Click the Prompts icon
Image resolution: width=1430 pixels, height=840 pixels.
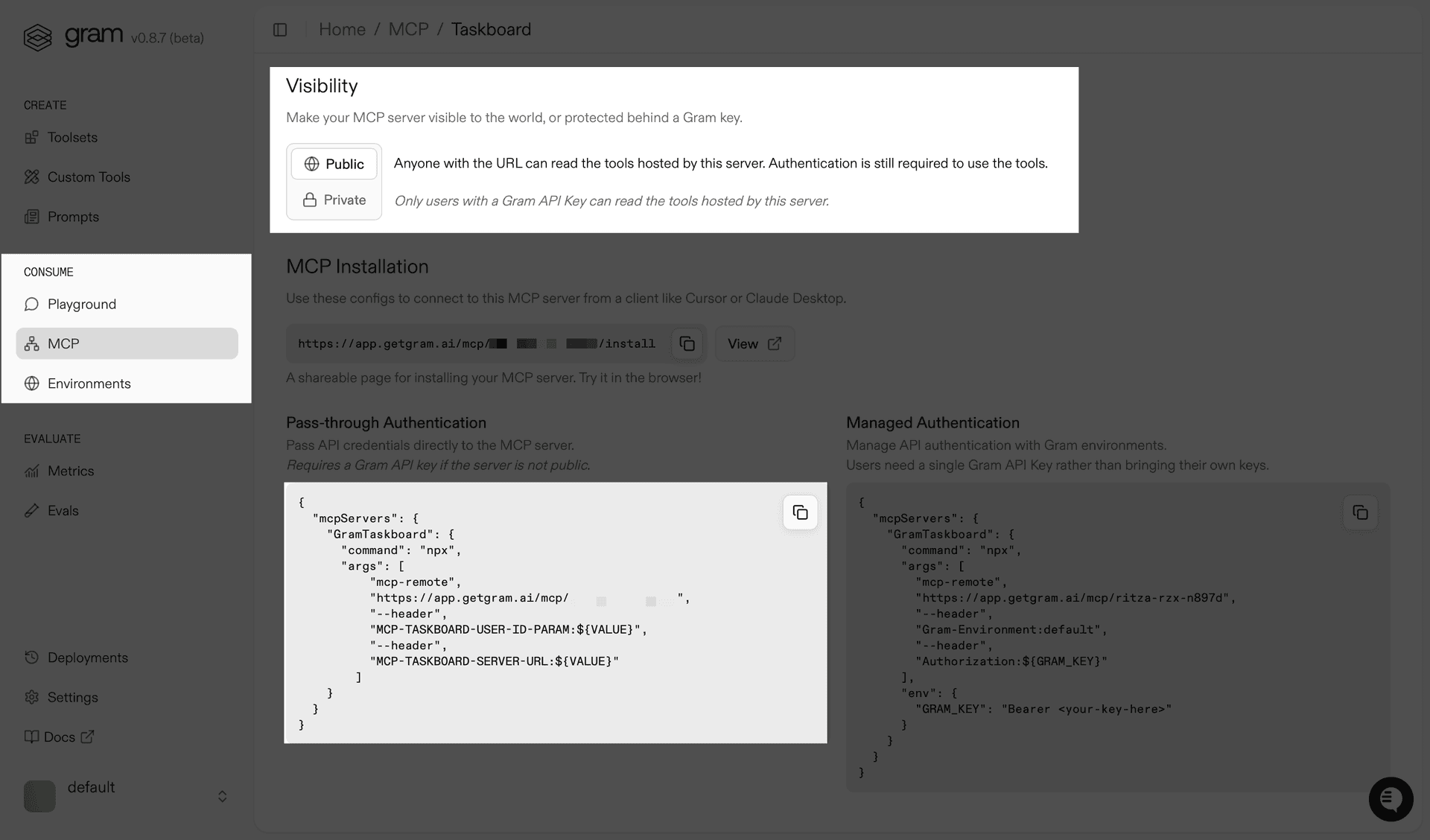tap(31, 217)
